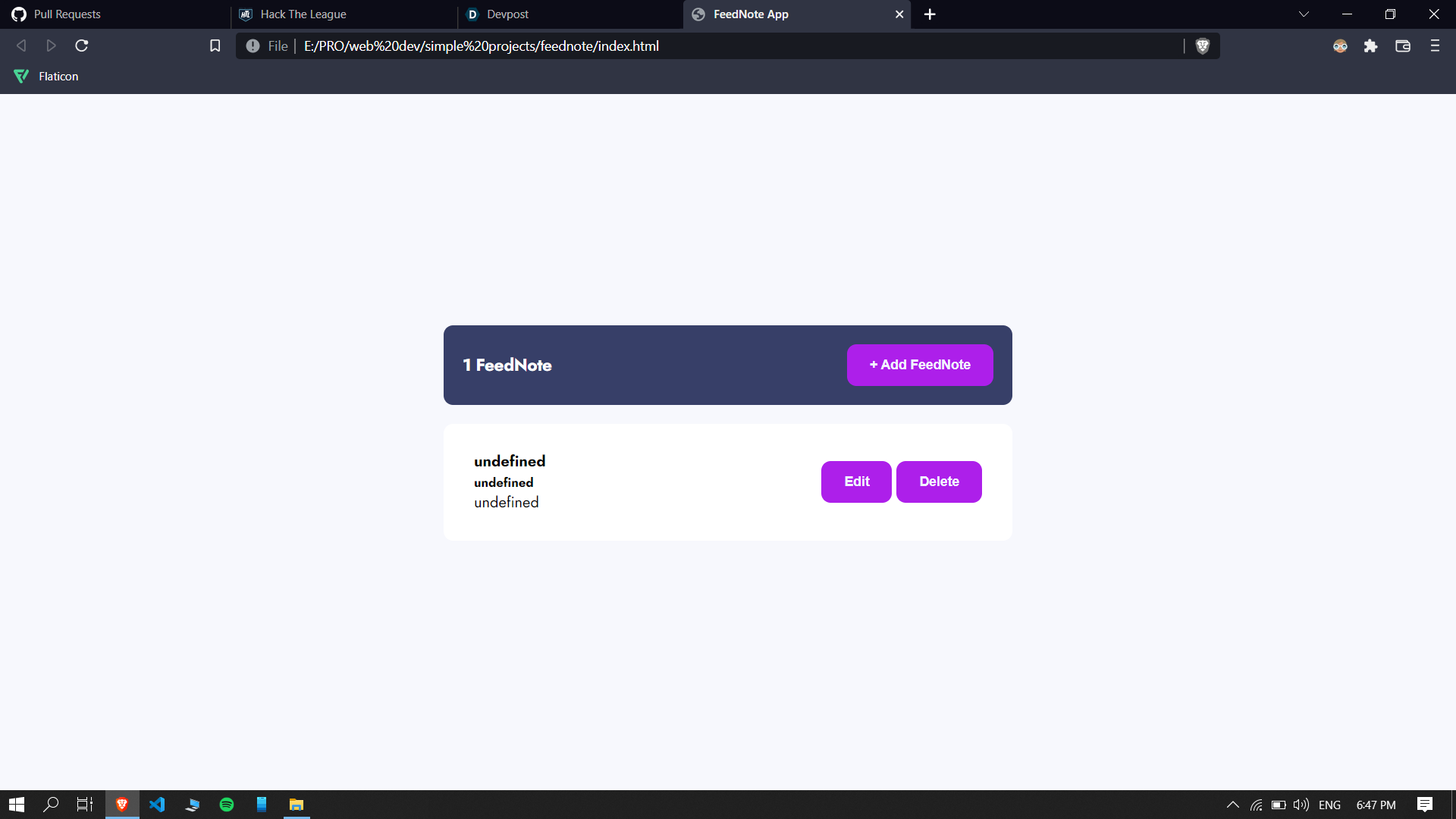Viewport: 1456px width, 819px height.
Task: Open Visual Studio Code from taskbar
Action: 157,805
